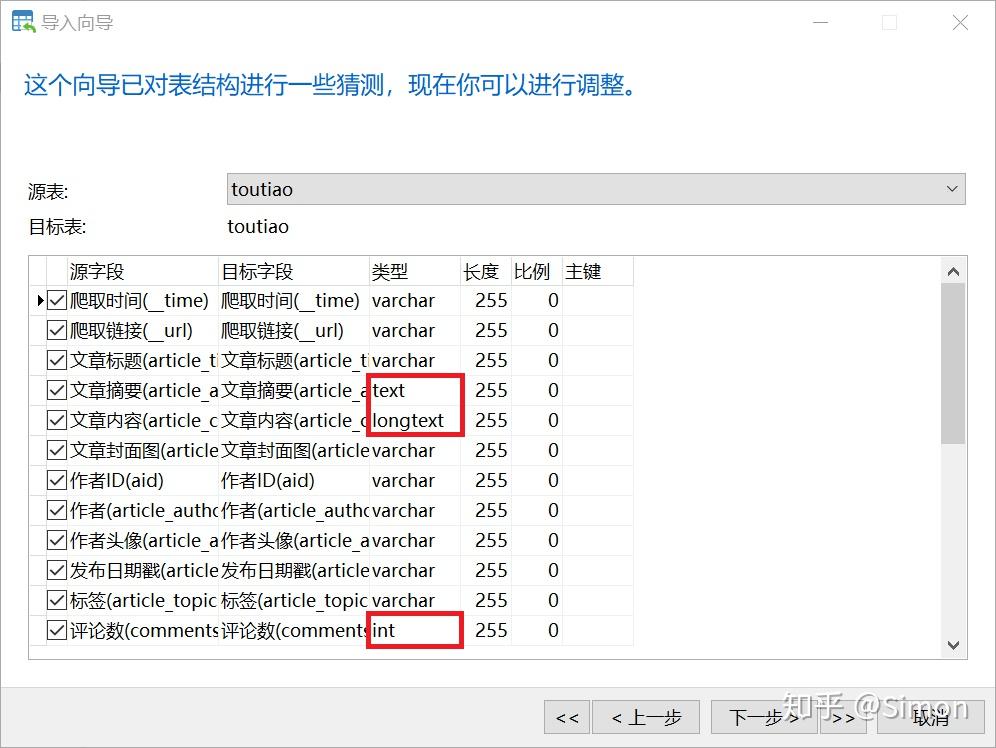Click the text type cell for 文章摘要

tap(414, 390)
